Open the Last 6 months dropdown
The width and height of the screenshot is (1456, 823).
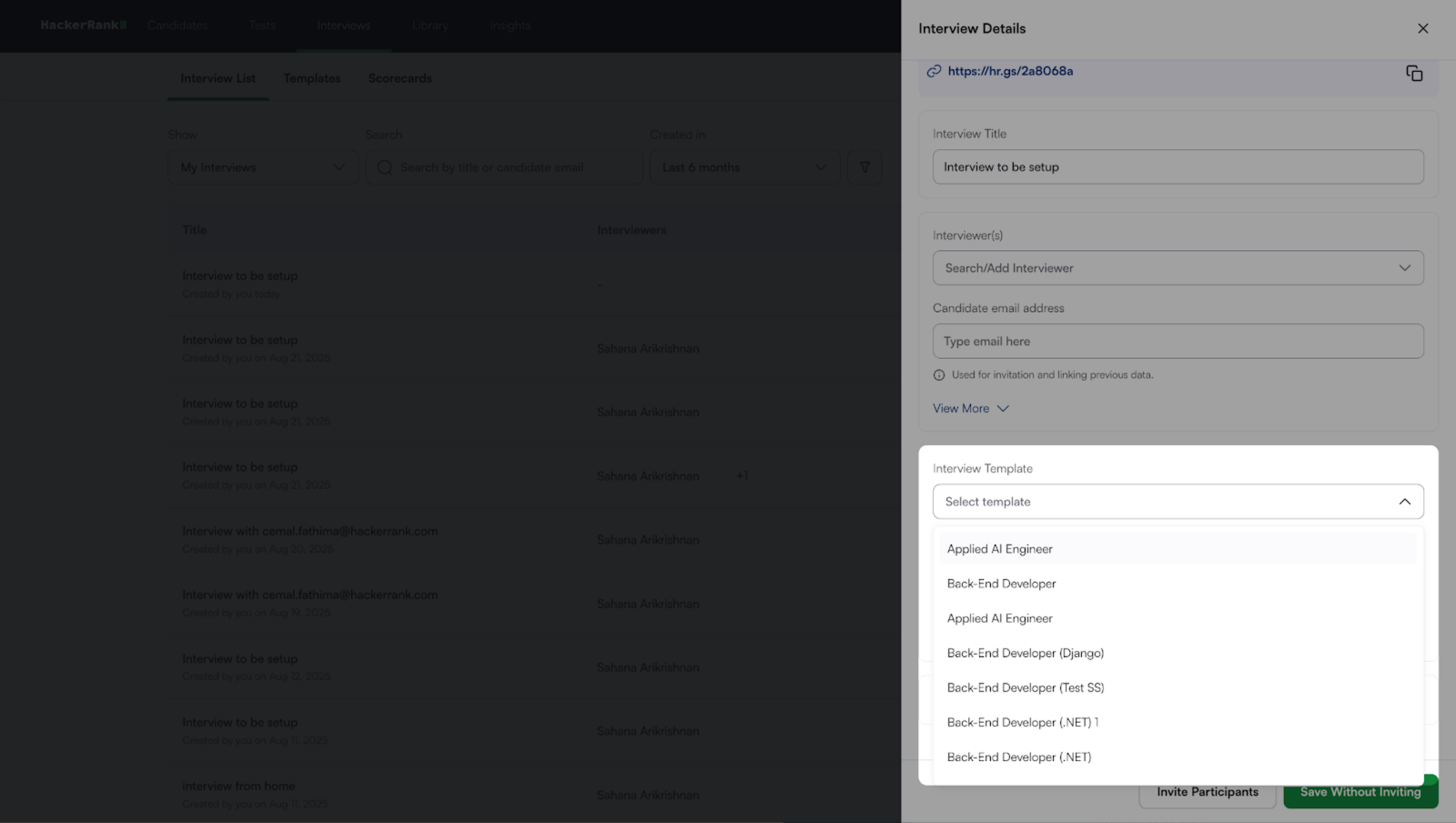[x=745, y=167]
